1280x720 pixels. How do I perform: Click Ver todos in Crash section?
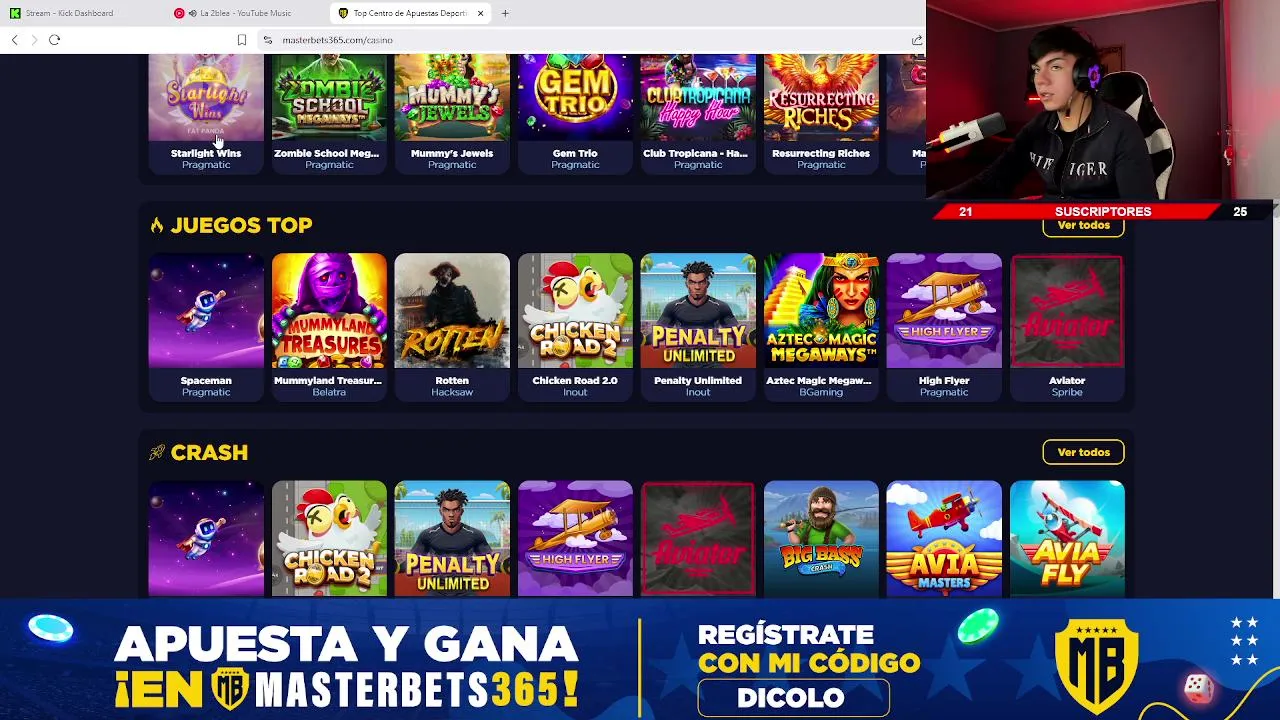[1083, 452]
